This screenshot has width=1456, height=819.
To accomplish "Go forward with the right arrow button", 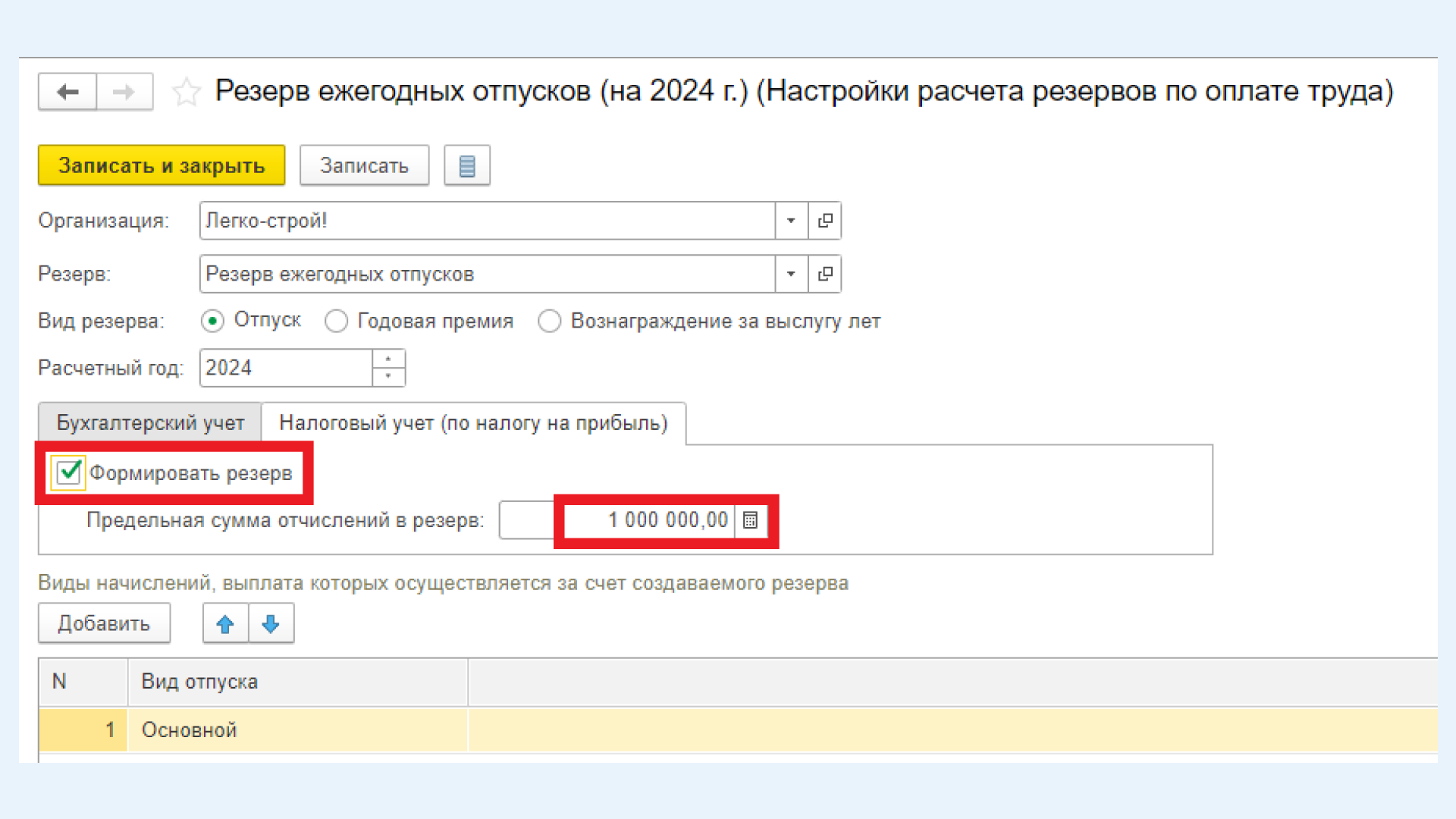I will tap(124, 92).
